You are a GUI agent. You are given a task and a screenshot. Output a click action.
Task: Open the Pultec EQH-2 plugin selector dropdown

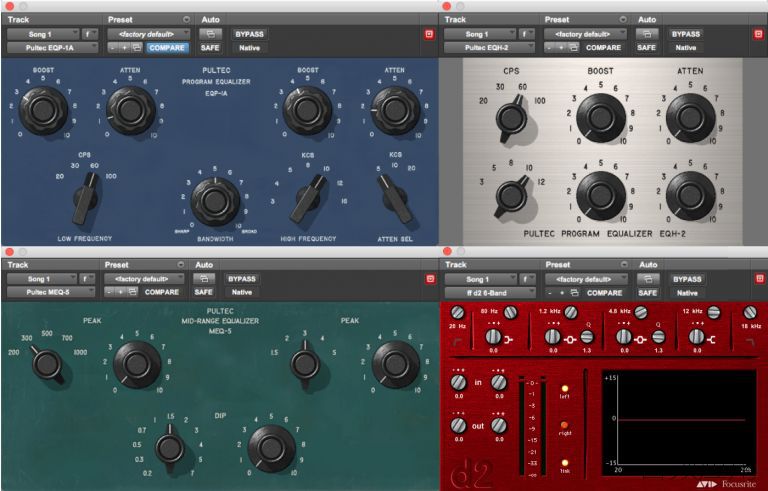click(489, 48)
